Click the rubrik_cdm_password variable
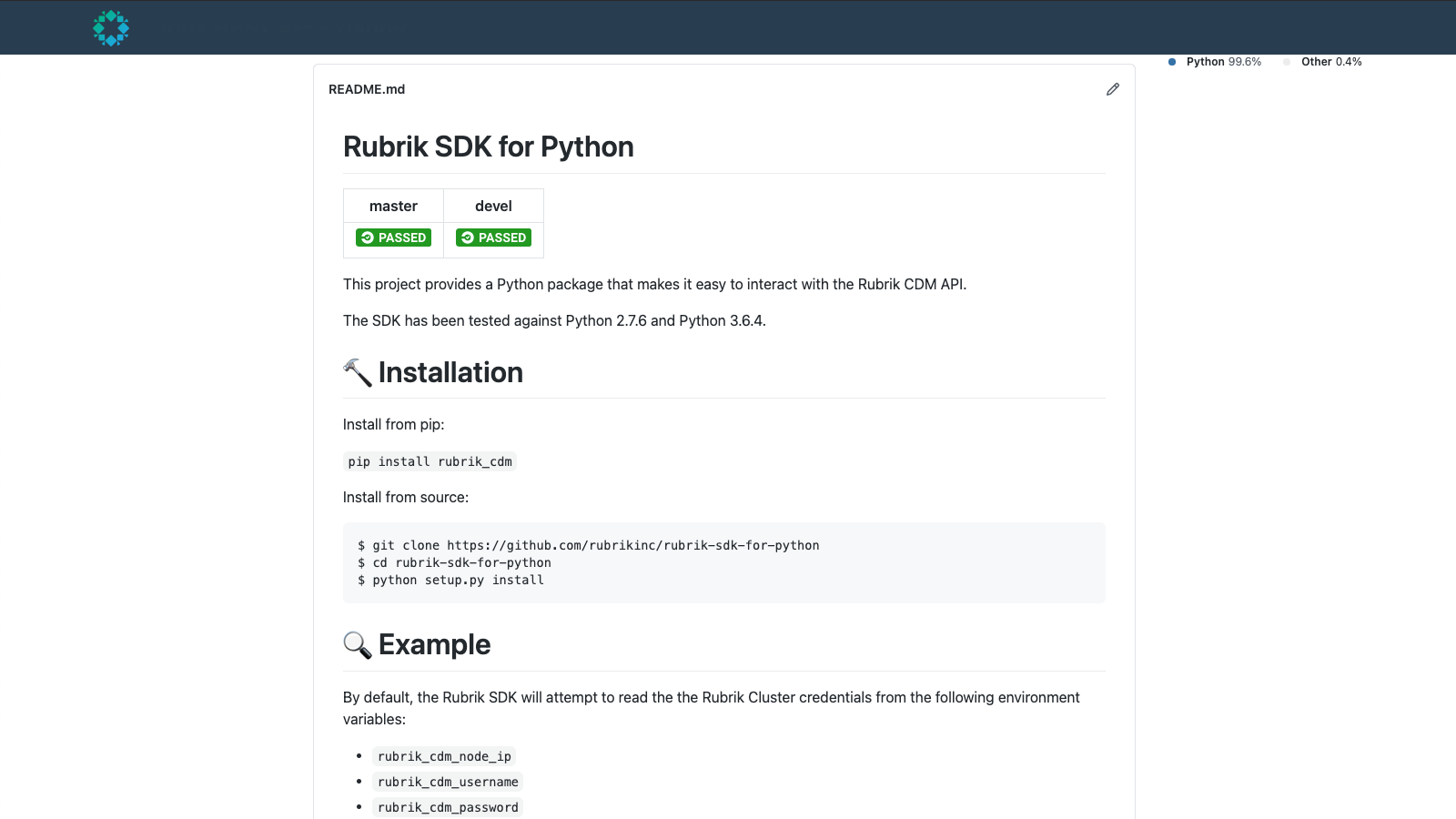This screenshot has width=1456, height=819. 448,807
